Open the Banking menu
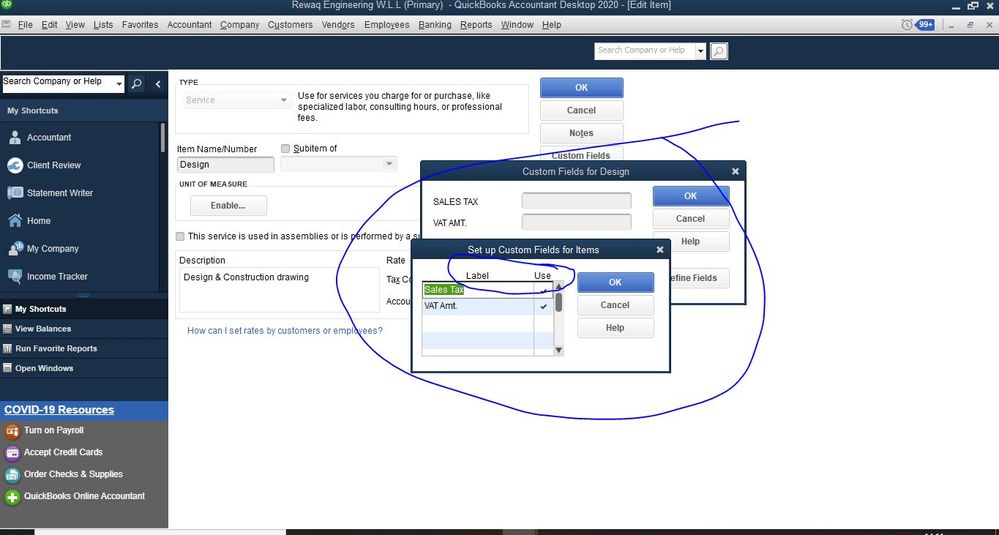999x535 pixels. (435, 25)
